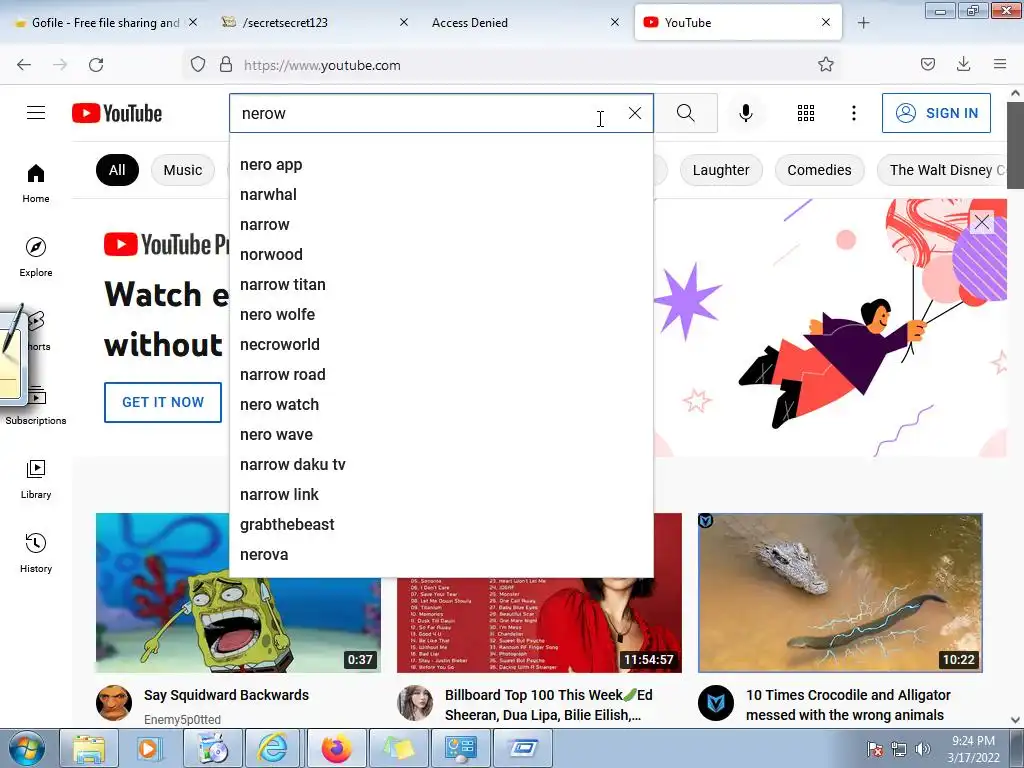This screenshot has height=768, width=1024.
Task: Switch to the Gofile tab
Action: tap(104, 22)
